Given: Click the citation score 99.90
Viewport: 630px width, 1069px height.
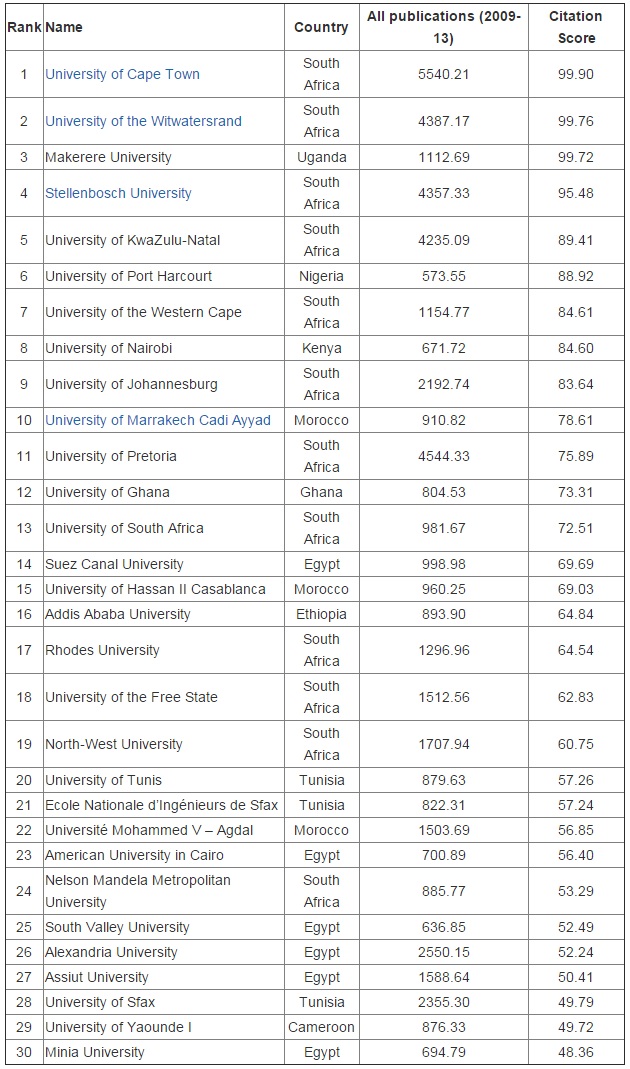Looking at the screenshot, I should (575, 74).
